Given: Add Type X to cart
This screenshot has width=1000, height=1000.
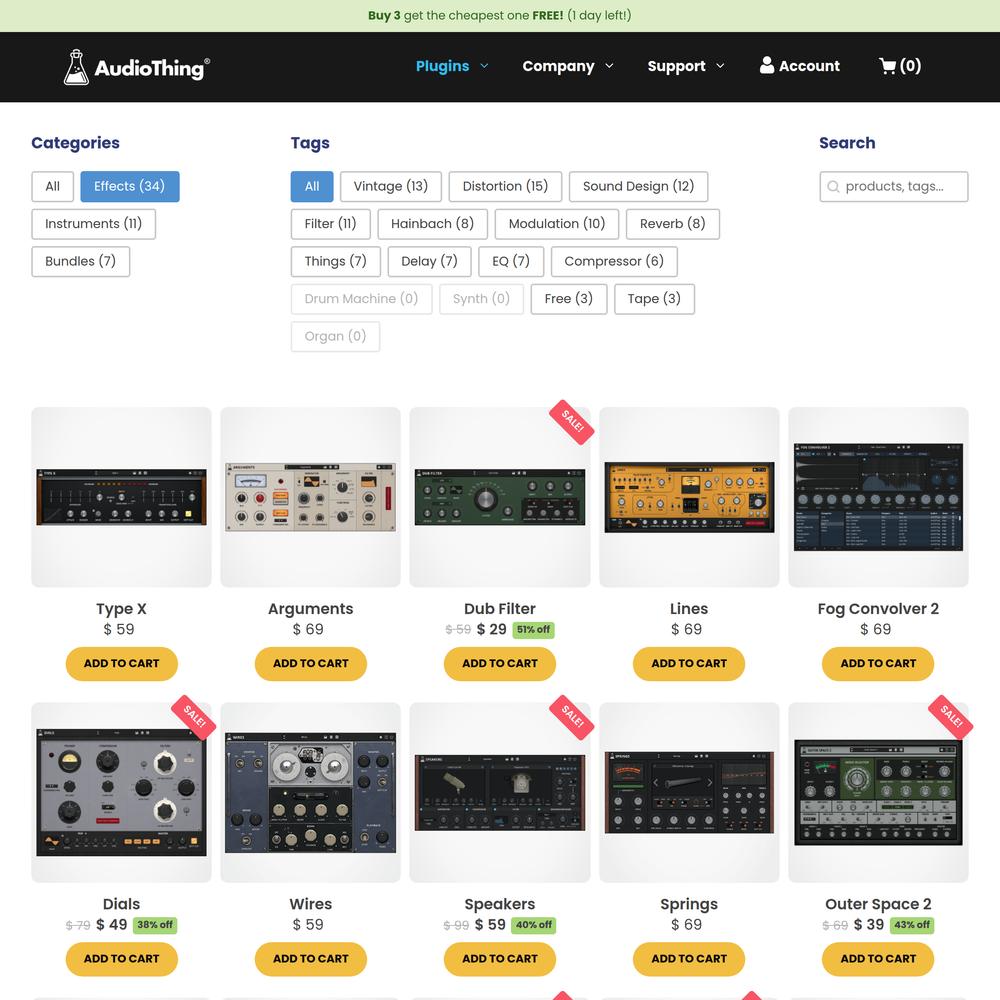Looking at the screenshot, I should point(121,663).
